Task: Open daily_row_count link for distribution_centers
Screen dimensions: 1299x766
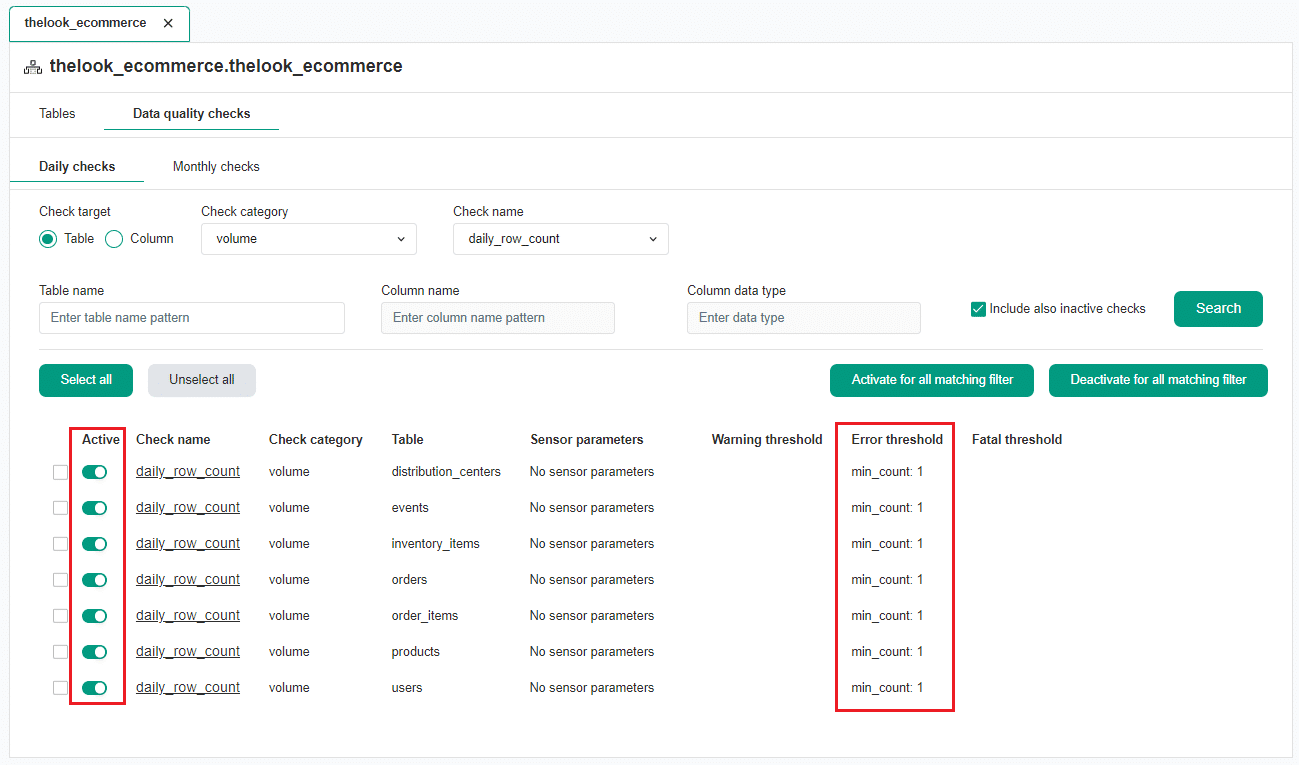Action: (x=188, y=472)
